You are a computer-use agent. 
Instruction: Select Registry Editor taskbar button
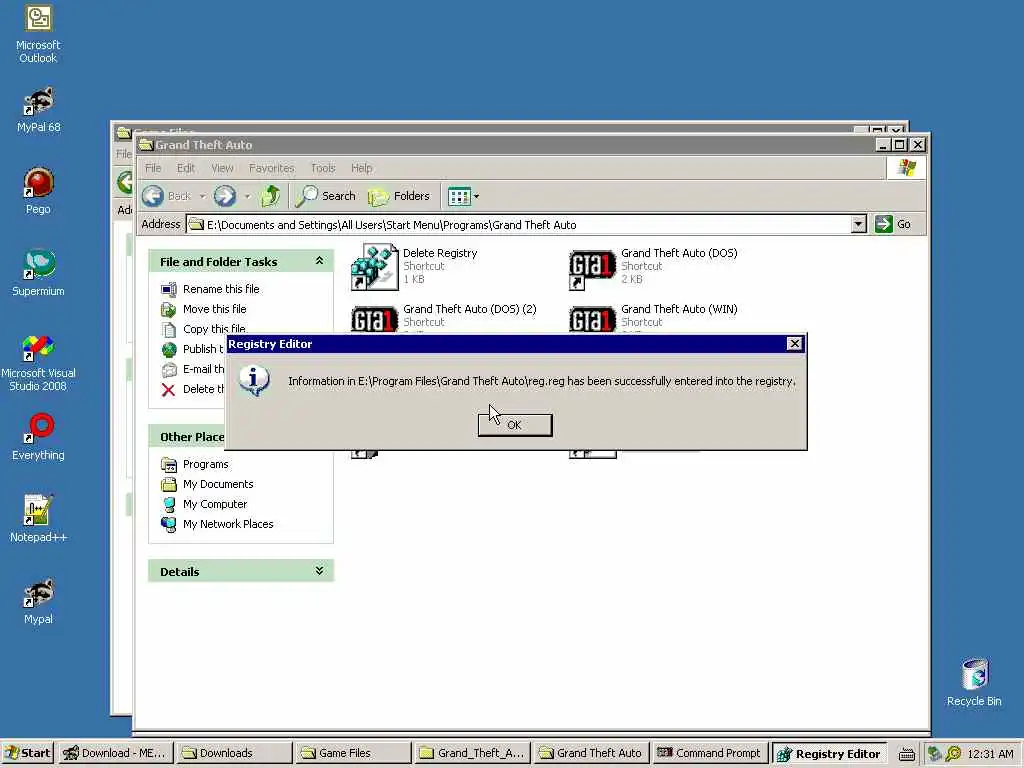829,754
